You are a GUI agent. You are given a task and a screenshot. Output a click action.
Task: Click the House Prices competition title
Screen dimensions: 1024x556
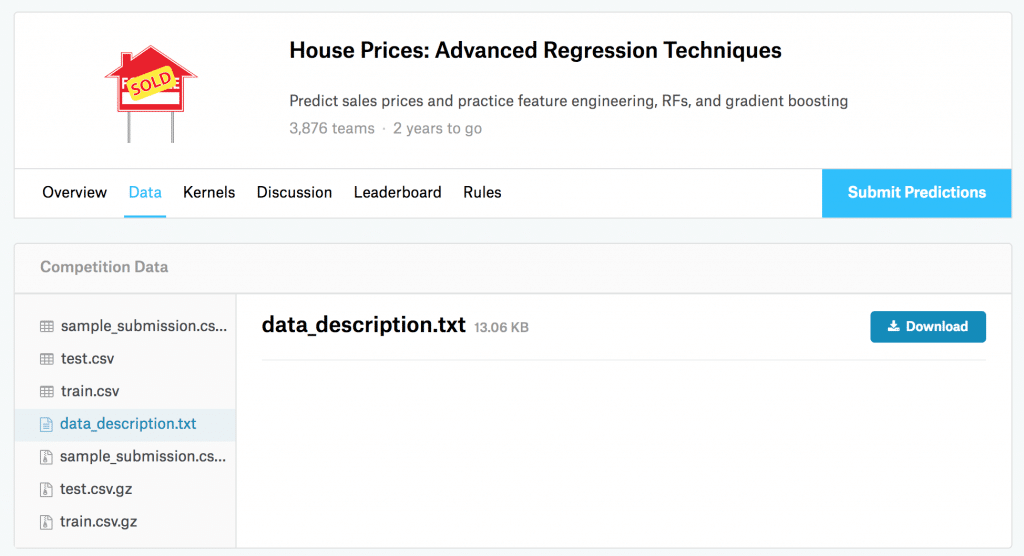click(536, 50)
